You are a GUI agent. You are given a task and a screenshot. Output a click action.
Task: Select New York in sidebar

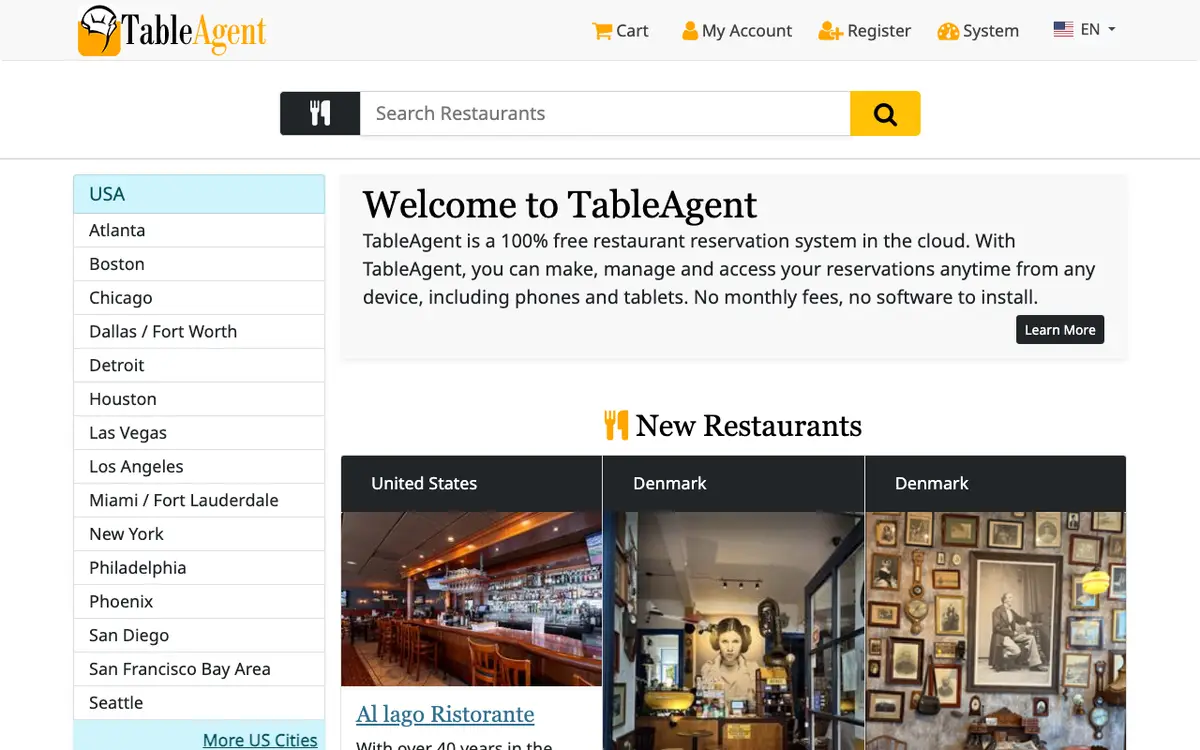pyautogui.click(x=199, y=534)
